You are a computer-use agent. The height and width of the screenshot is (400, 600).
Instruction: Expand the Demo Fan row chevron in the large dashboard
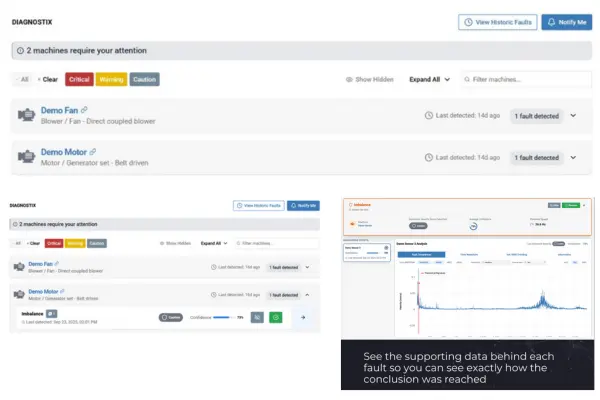coord(573,115)
